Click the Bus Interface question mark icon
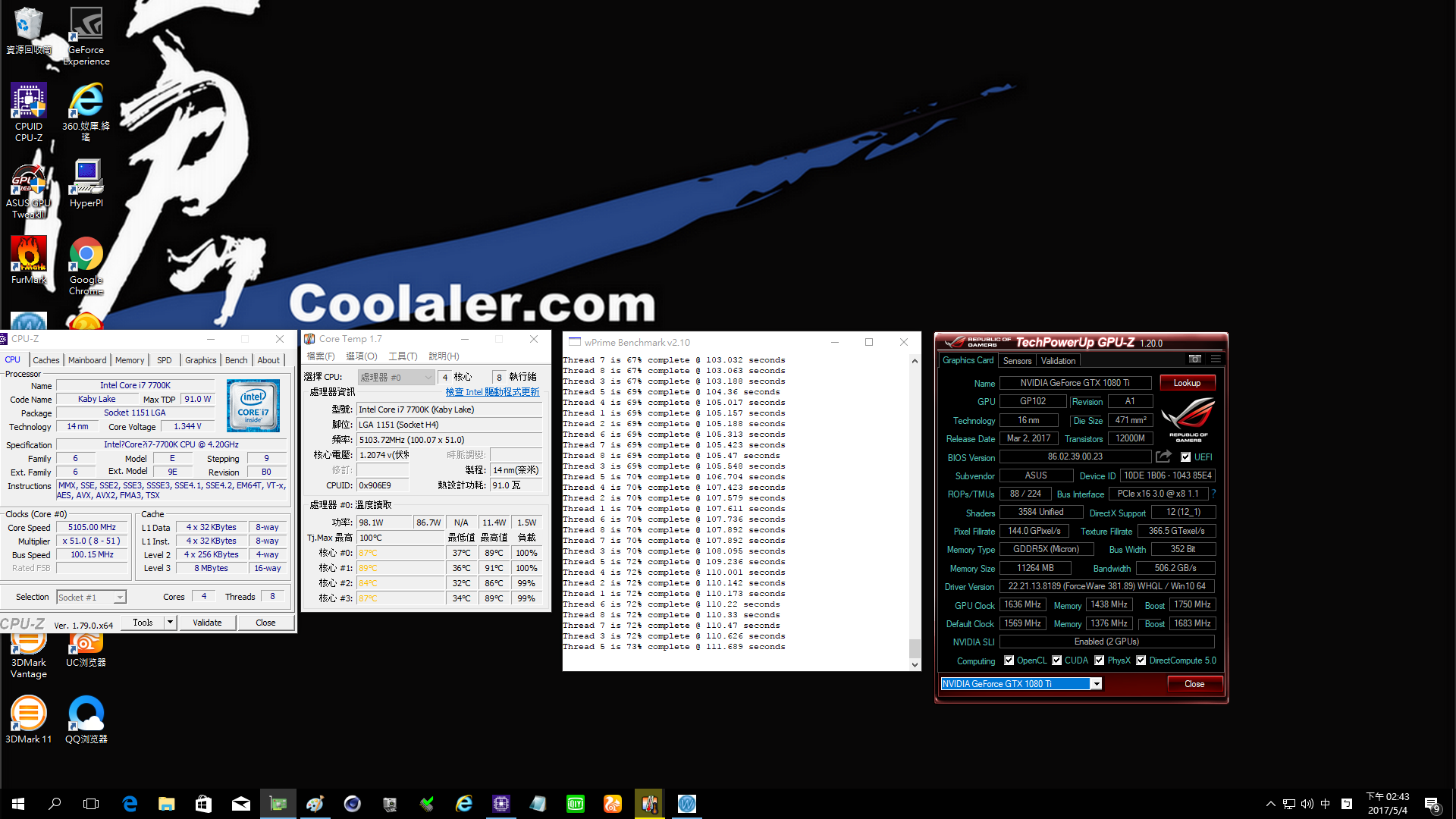 click(x=1214, y=494)
